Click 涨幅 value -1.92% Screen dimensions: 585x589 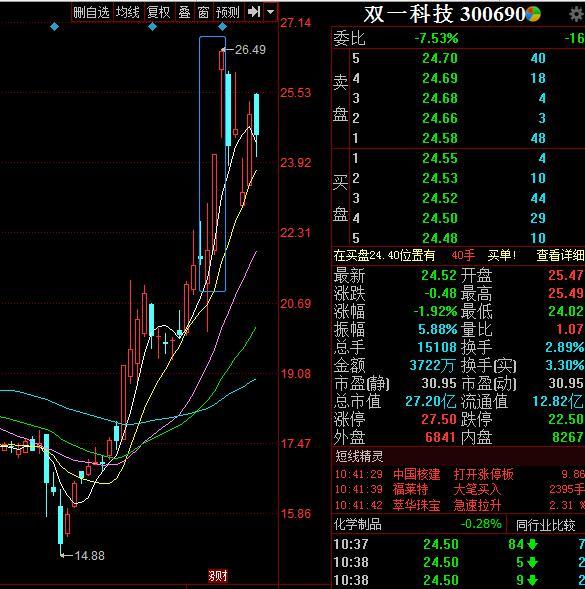tap(435, 311)
